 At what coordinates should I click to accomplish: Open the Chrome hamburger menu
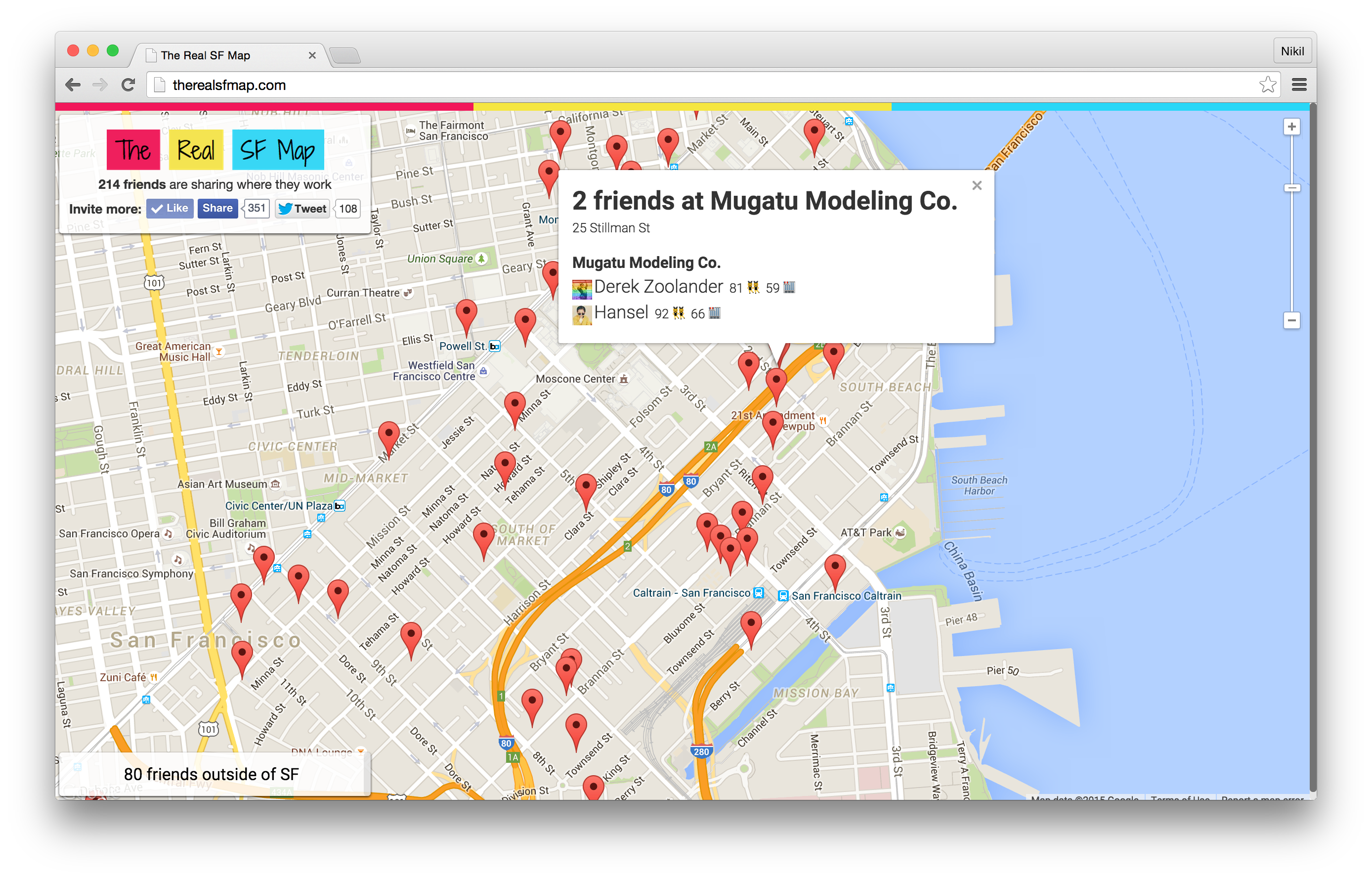1299,85
